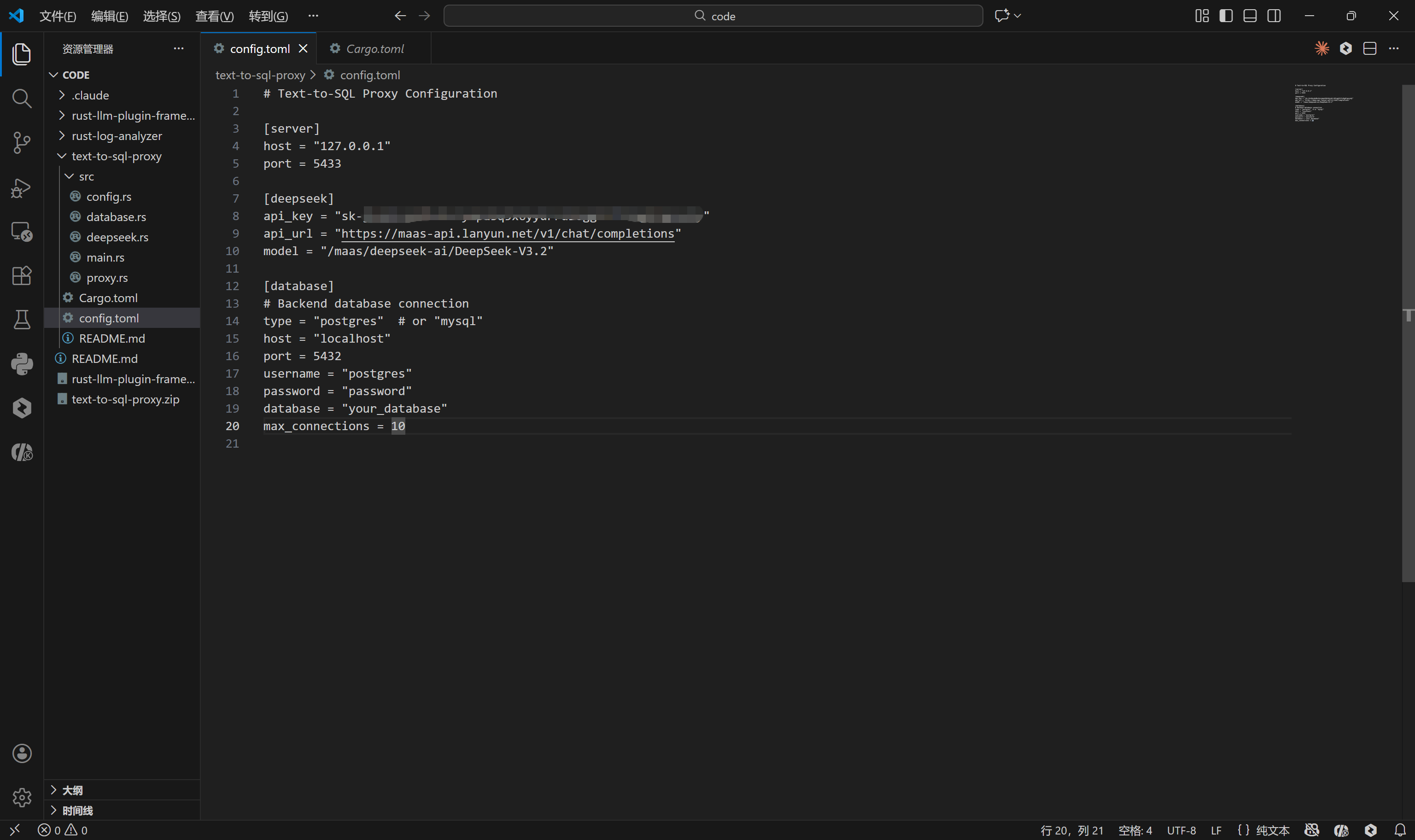The width and height of the screenshot is (1415, 840).
Task: Open the Search view in activity bar
Action: 22,99
